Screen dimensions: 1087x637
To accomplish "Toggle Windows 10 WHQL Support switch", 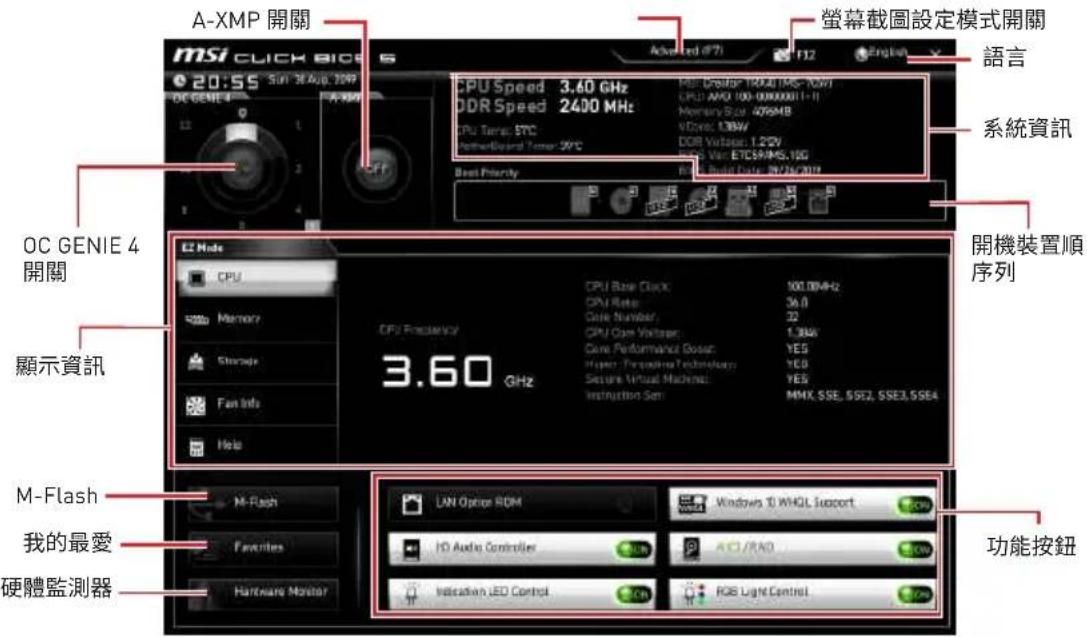I will (915, 505).
